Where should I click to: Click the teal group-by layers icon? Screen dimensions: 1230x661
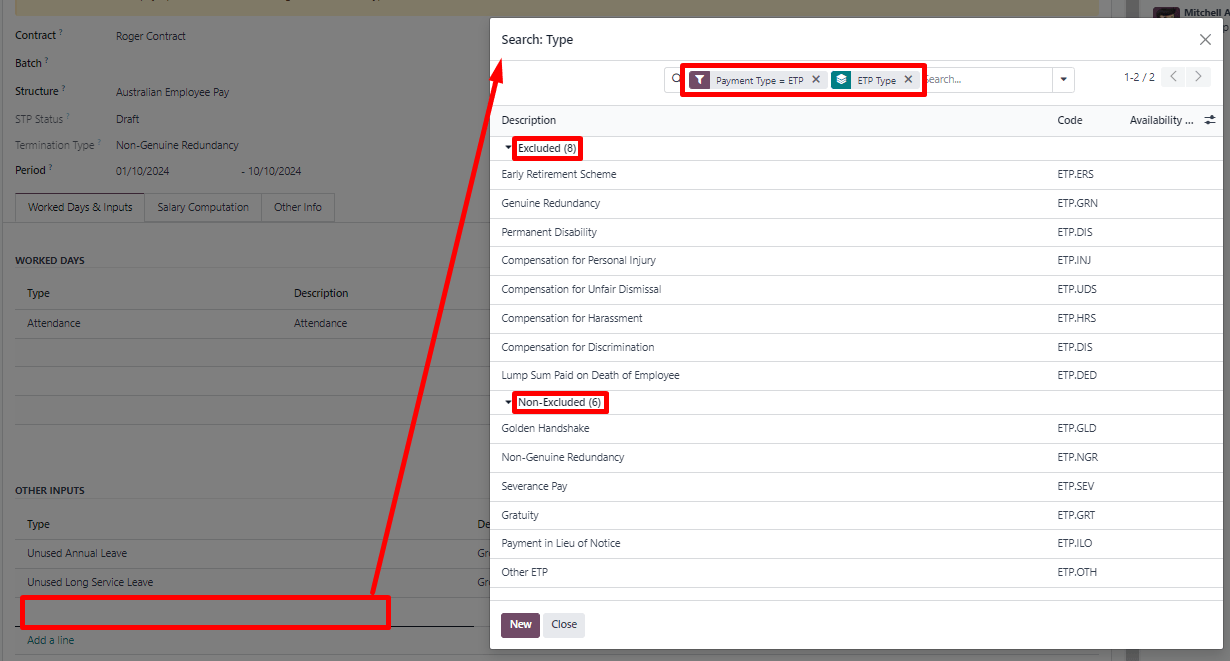(x=841, y=80)
